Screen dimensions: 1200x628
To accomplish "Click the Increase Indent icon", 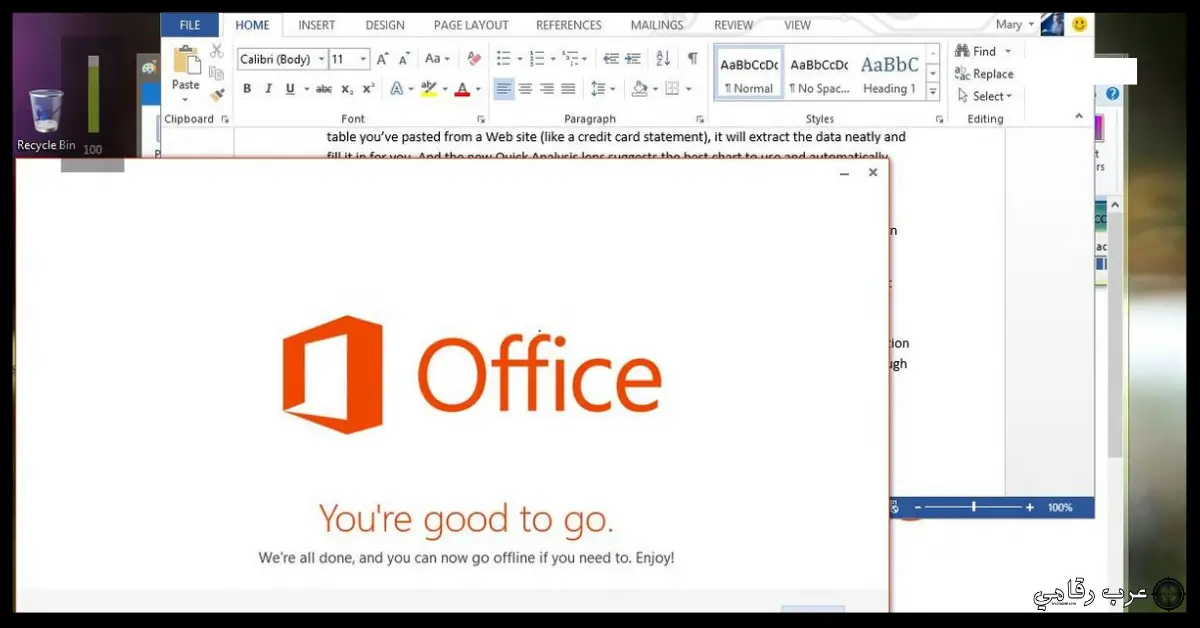I will (x=634, y=59).
